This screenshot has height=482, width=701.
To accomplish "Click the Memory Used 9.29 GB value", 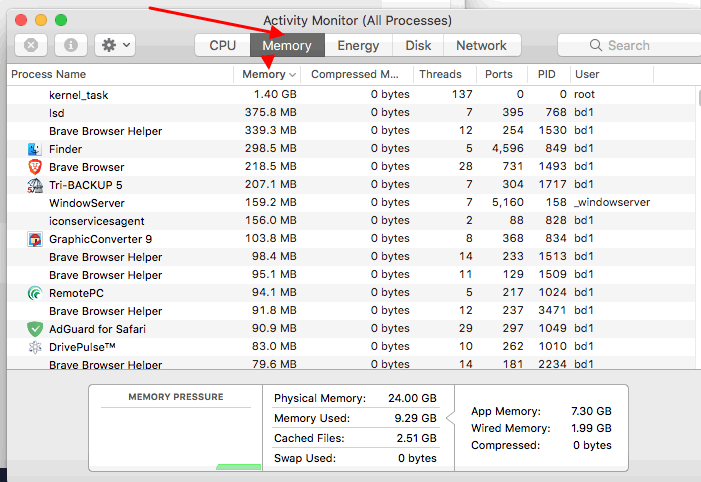I will (415, 418).
